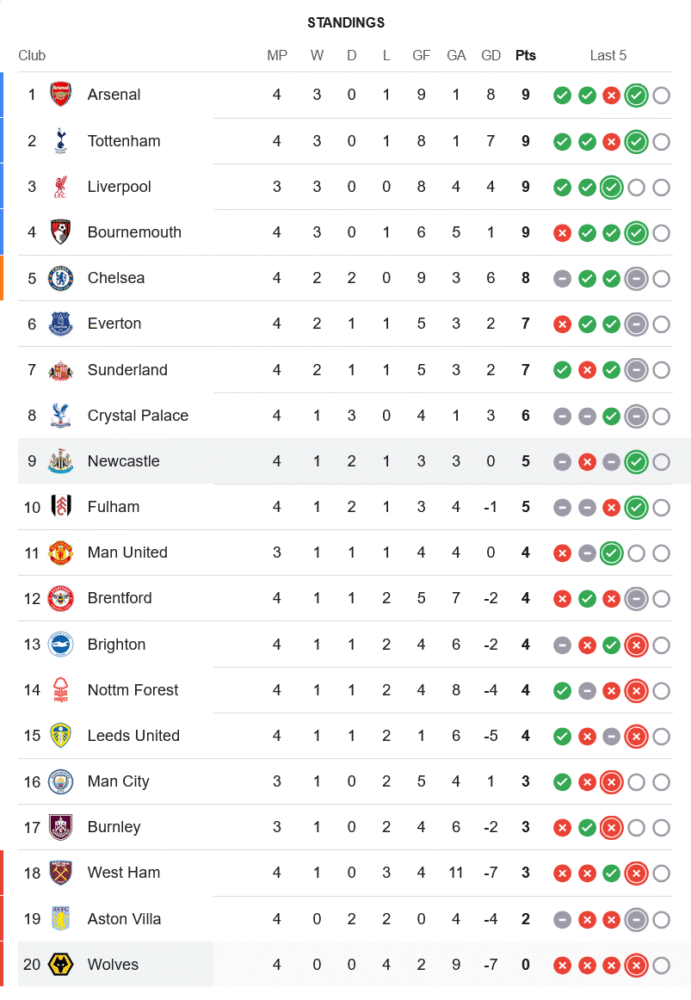
Task: Click the Tottenham club crest icon
Action: [x=61, y=141]
